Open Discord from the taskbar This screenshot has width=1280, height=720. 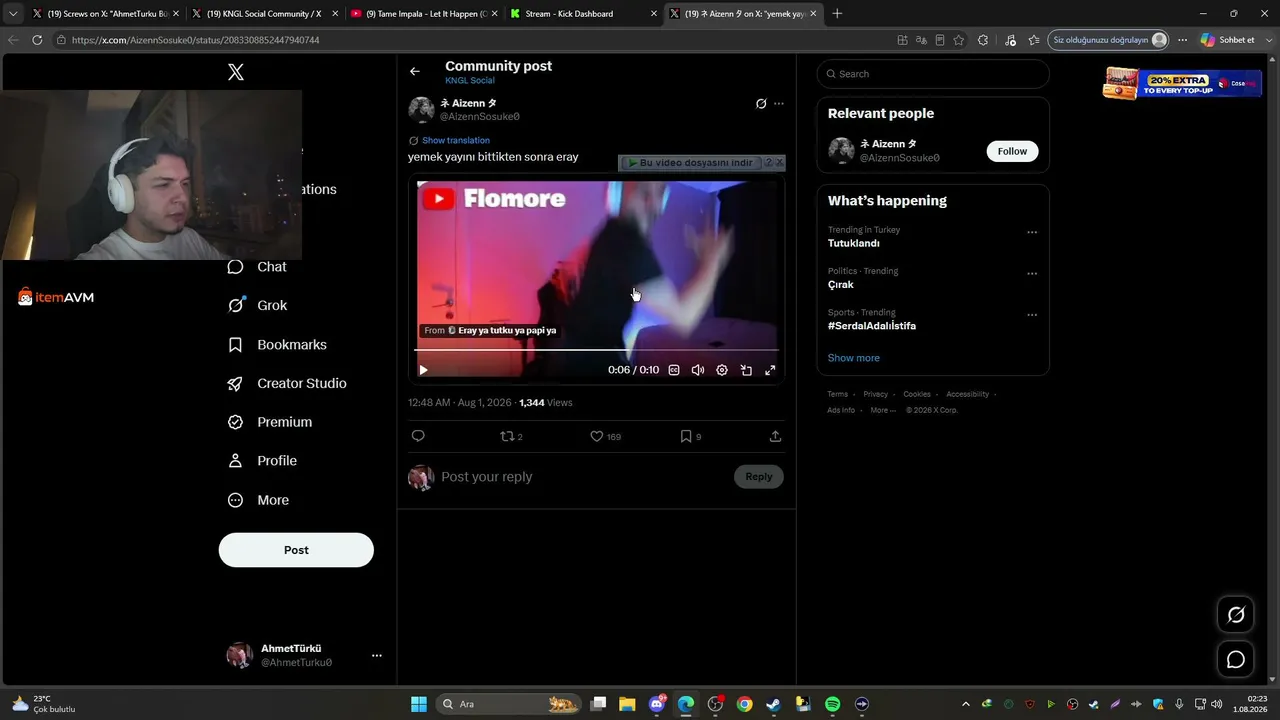tap(657, 704)
